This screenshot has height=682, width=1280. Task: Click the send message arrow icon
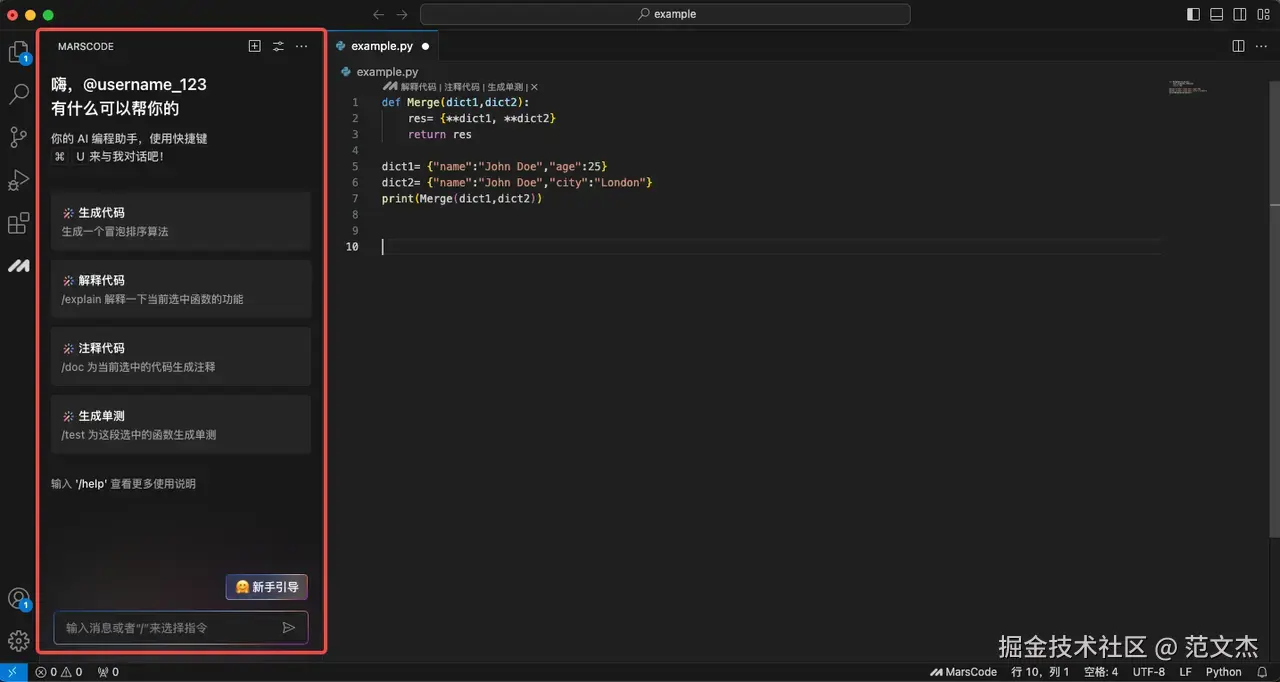coord(289,628)
